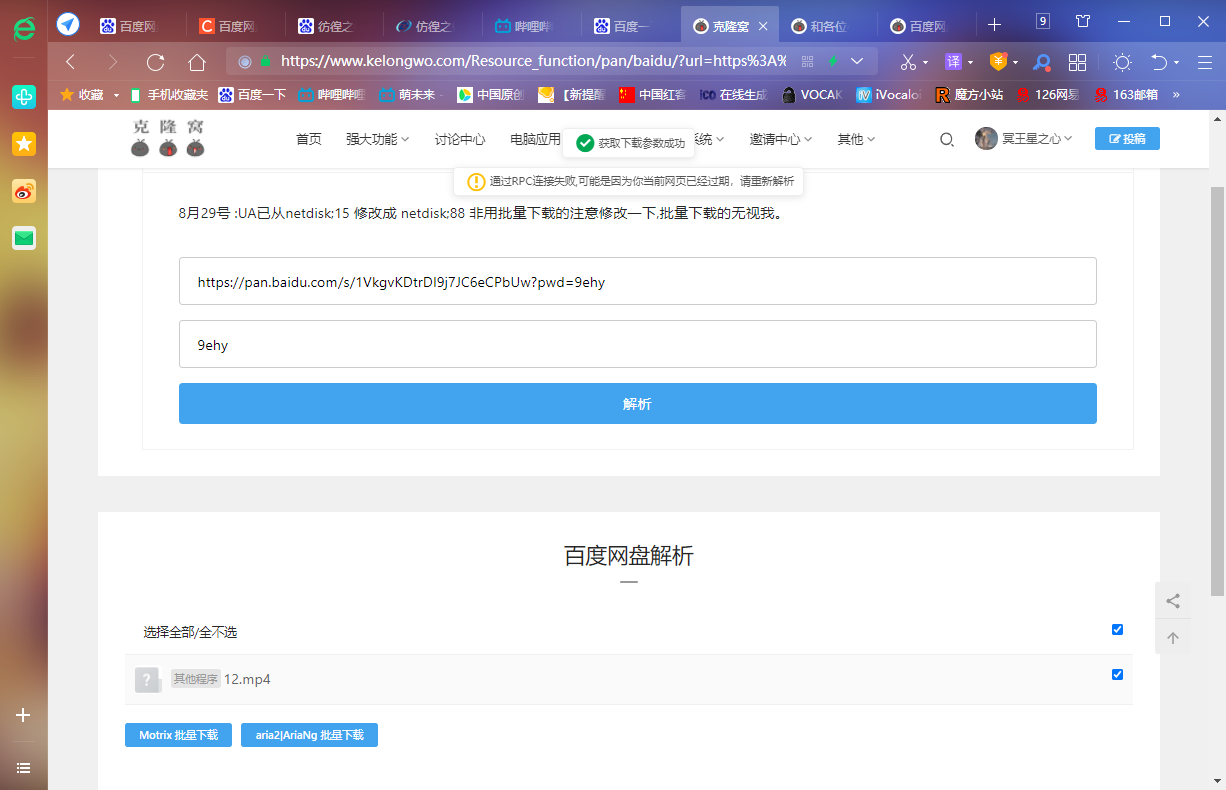
Task: Open the 魔方小站 bookmark
Action: [x=969, y=95]
